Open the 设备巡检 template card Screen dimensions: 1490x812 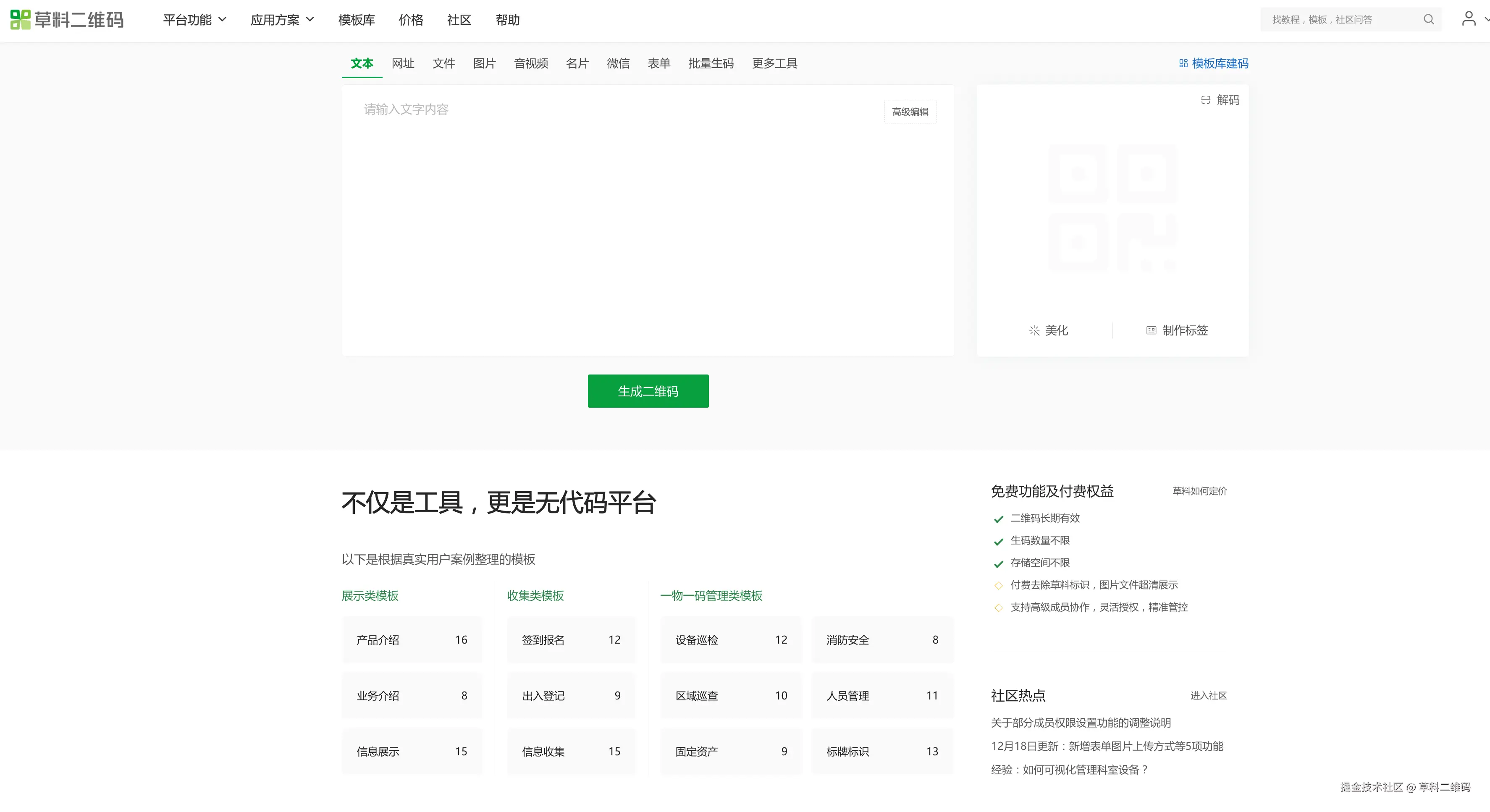tap(731, 640)
